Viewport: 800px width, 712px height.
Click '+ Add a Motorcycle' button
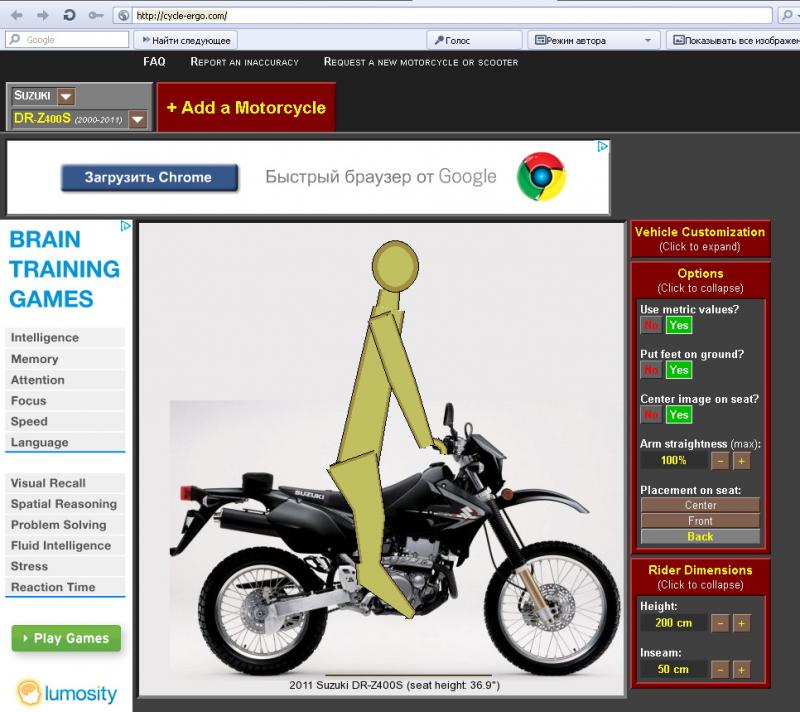pyautogui.click(x=246, y=108)
